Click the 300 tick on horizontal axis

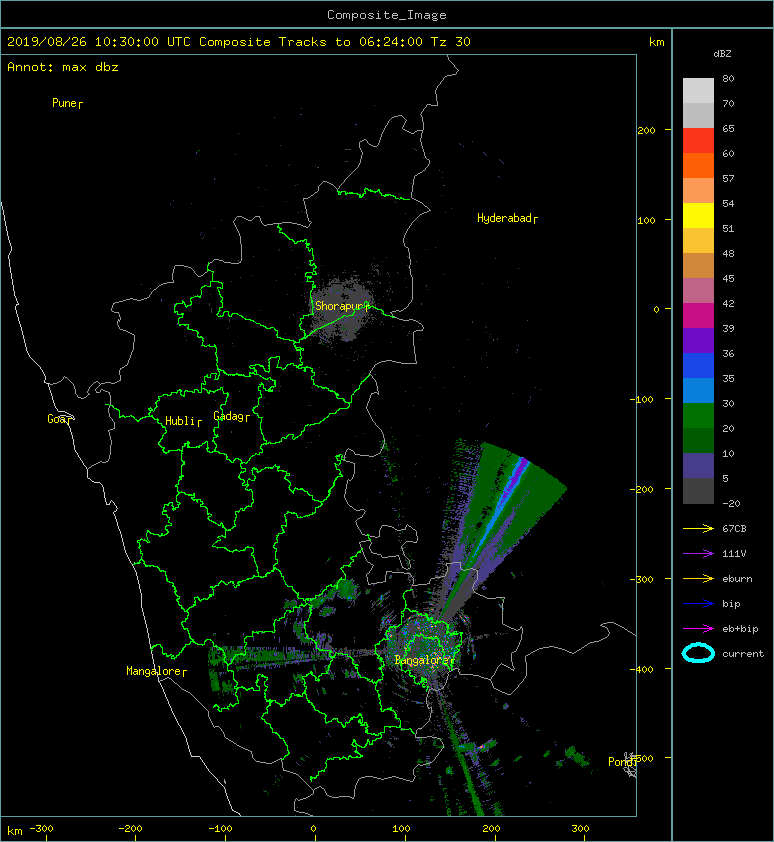580,829
